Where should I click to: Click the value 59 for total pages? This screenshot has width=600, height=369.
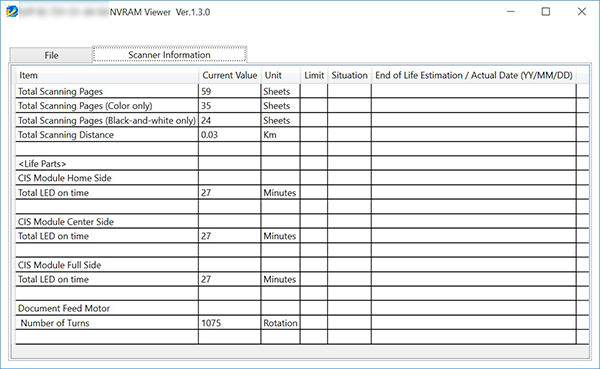point(206,91)
